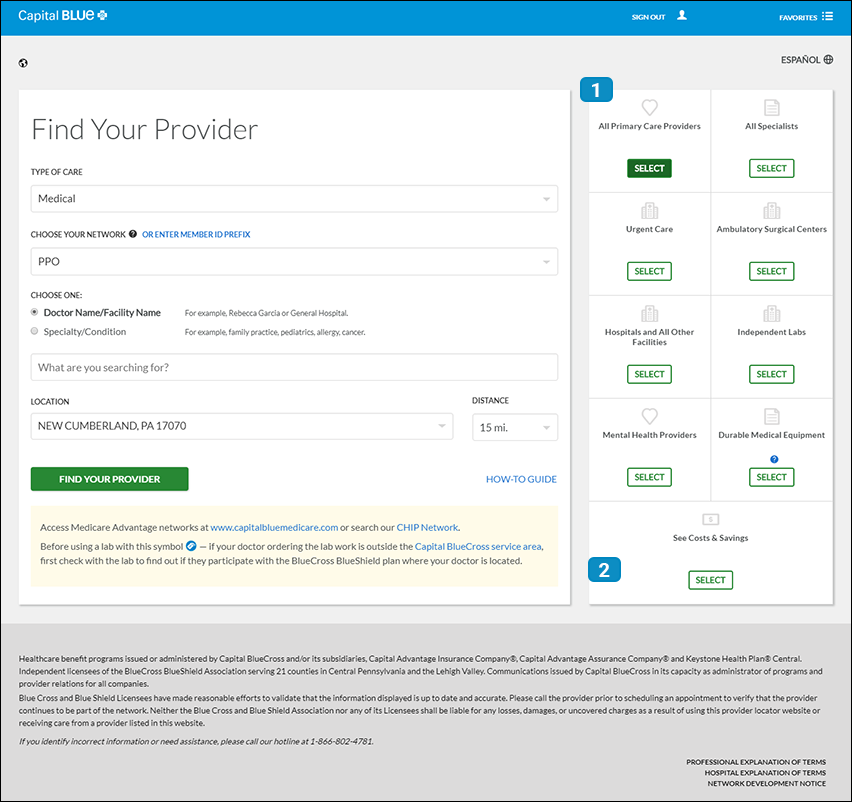Select See Costs & Savings button
The image size is (852, 802).
point(711,580)
